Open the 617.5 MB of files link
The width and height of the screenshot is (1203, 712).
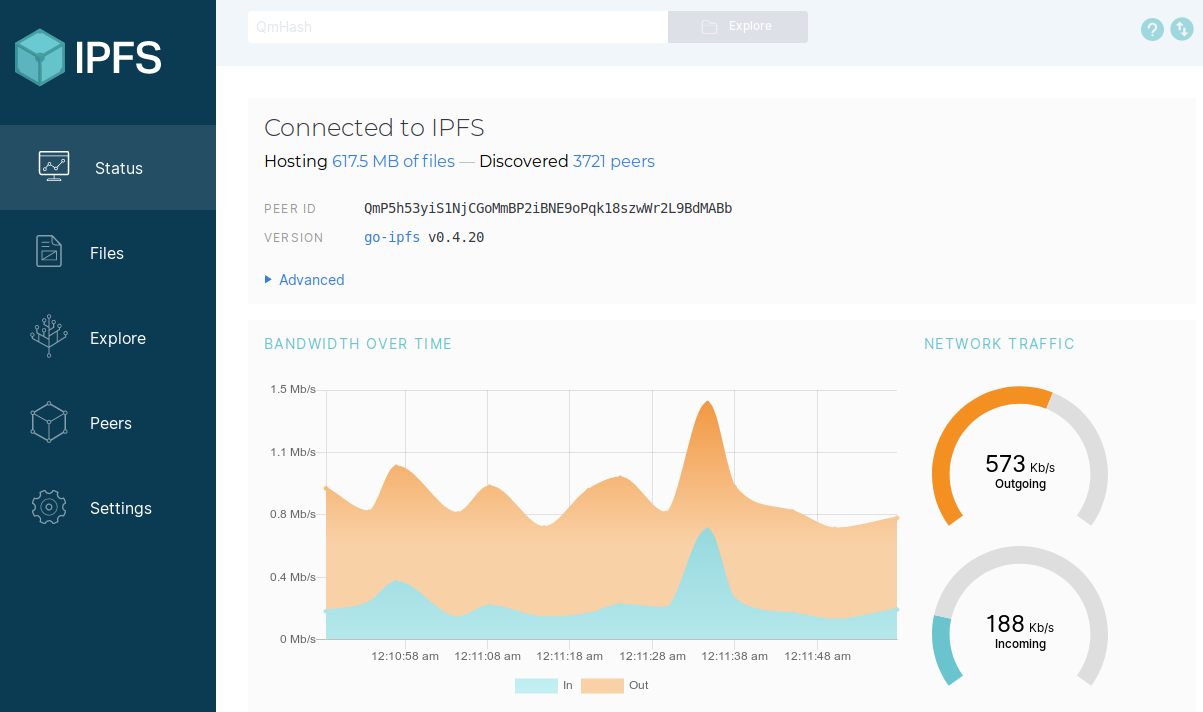click(394, 161)
